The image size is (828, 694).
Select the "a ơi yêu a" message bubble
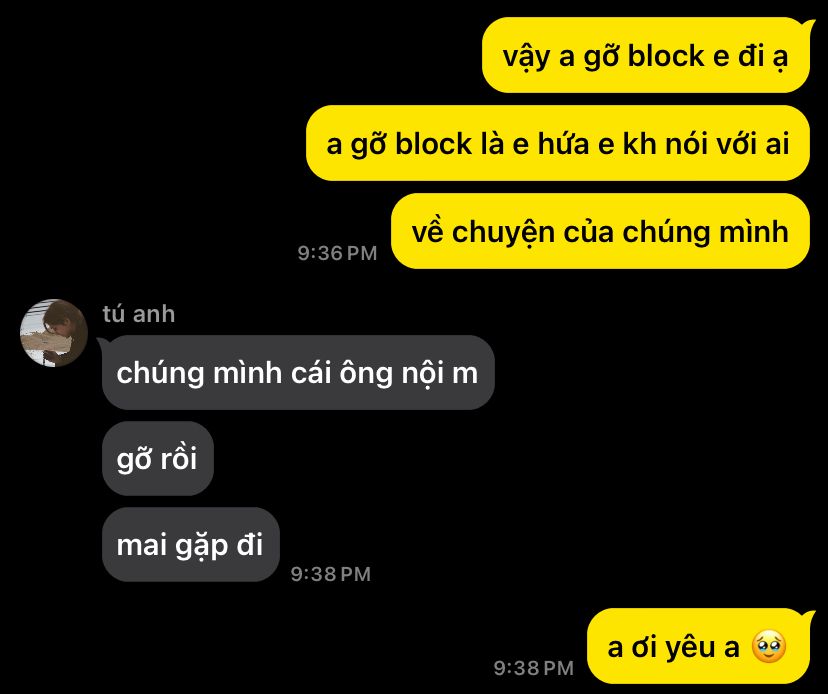698,646
